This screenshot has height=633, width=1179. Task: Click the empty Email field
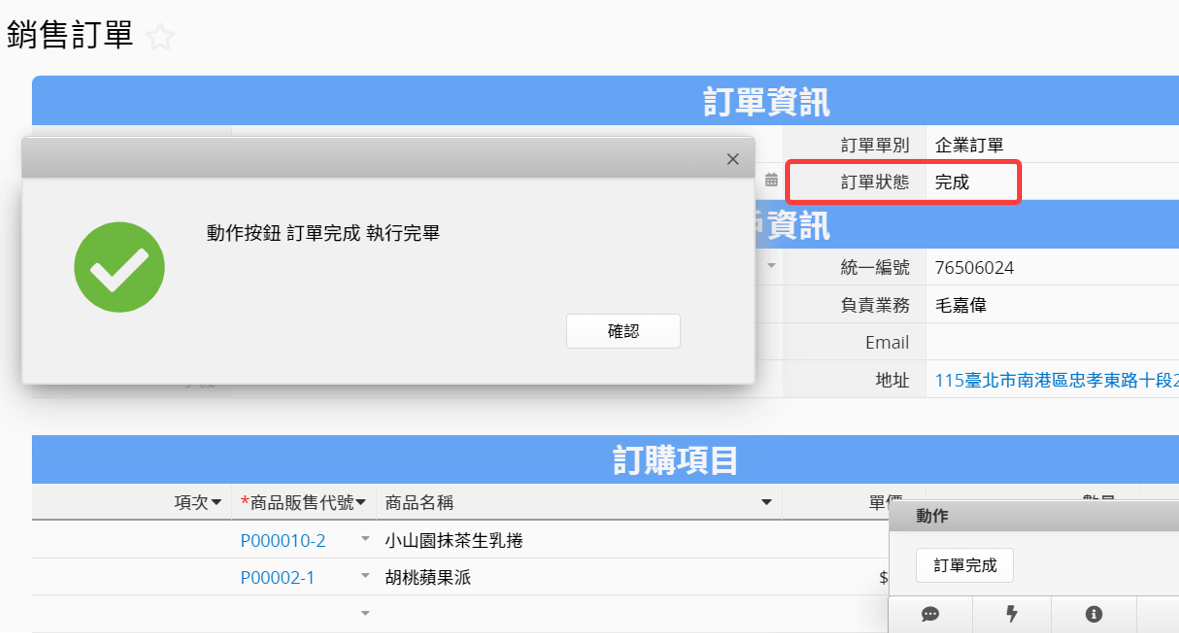[1050, 342]
